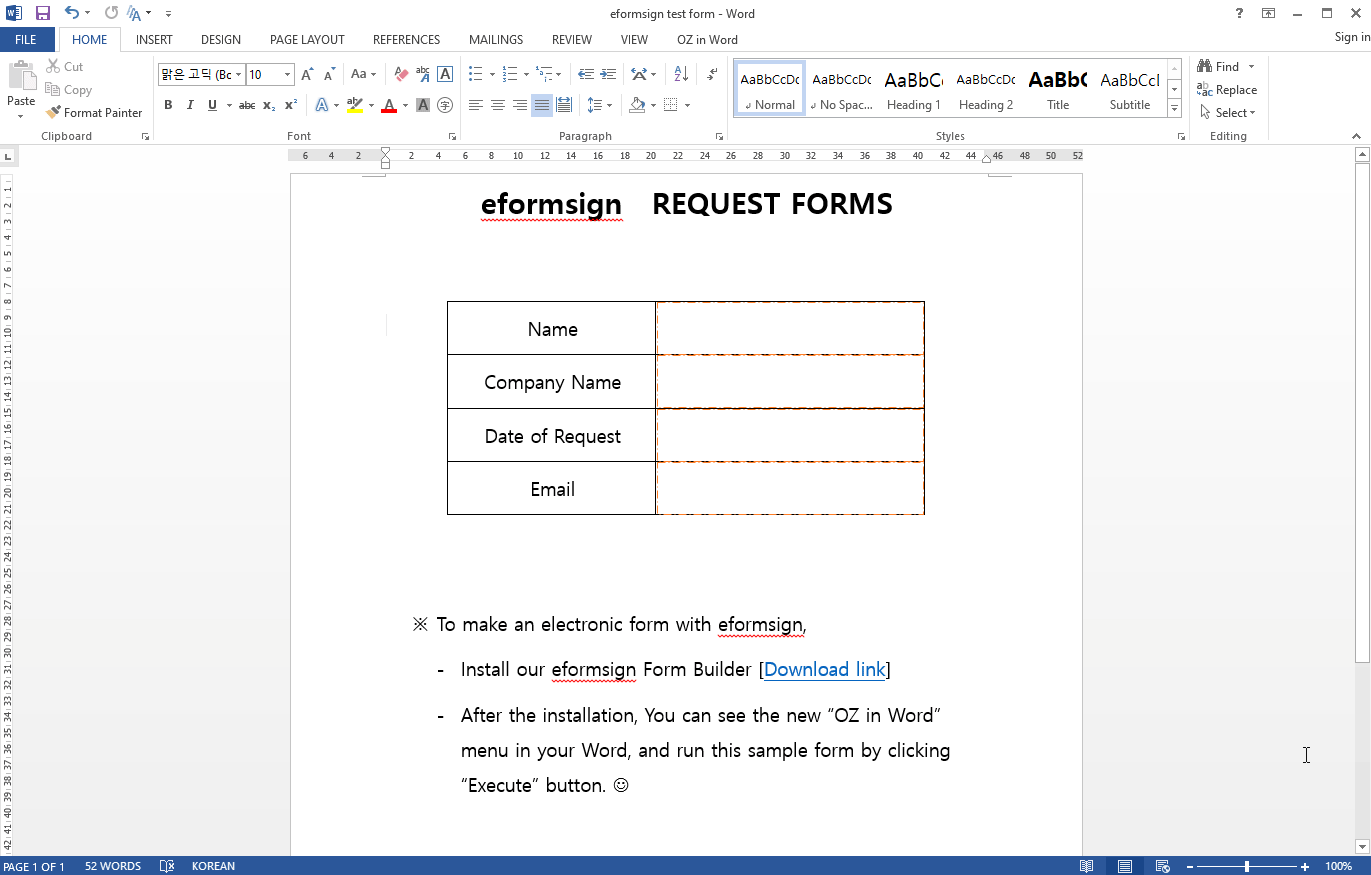The width and height of the screenshot is (1371, 875).
Task: Apply distributed alignment
Action: [x=564, y=105]
